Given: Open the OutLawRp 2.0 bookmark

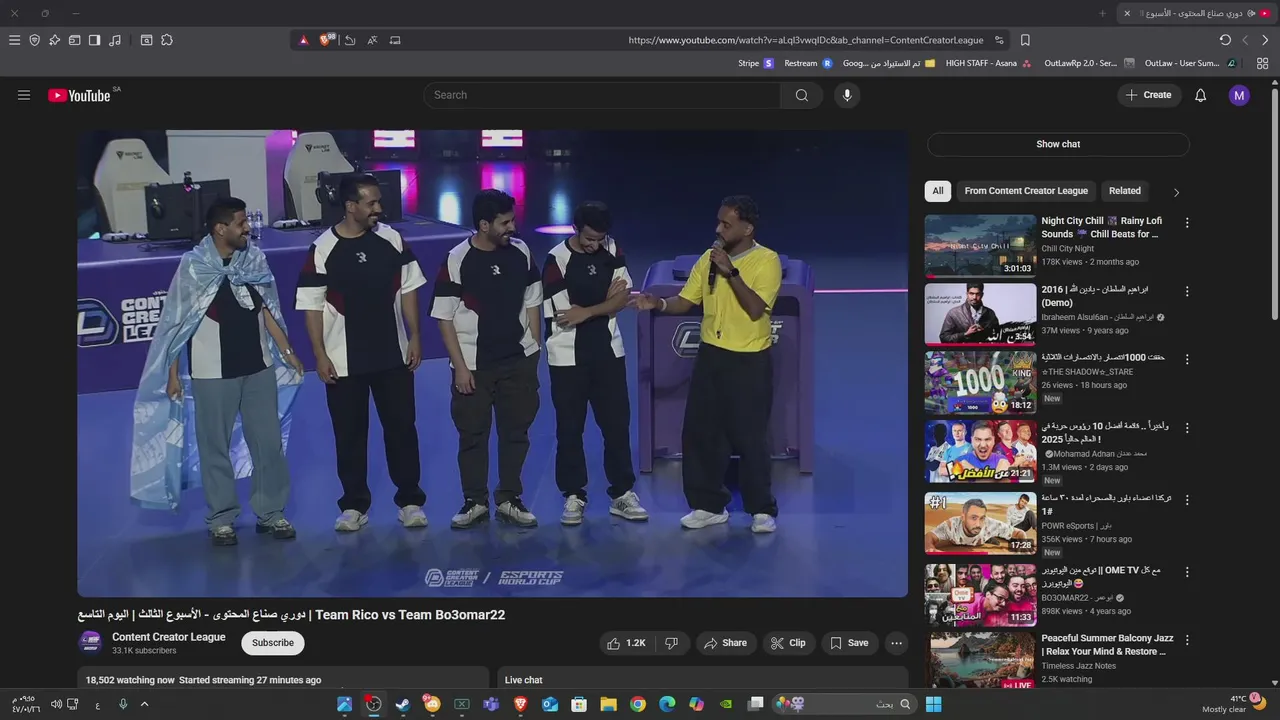Looking at the screenshot, I should (x=1088, y=63).
